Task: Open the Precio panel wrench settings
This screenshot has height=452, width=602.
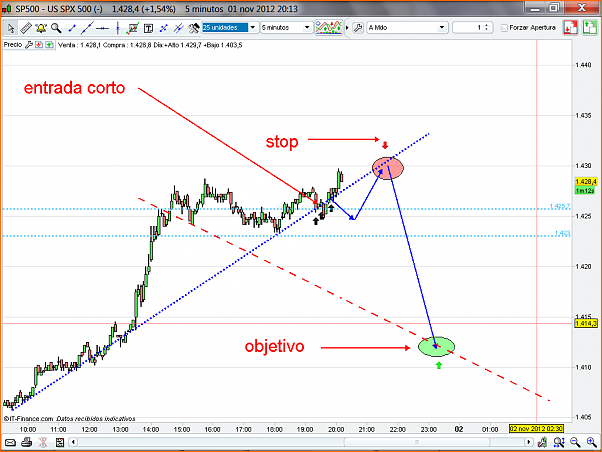Action: pyautogui.click(x=29, y=45)
